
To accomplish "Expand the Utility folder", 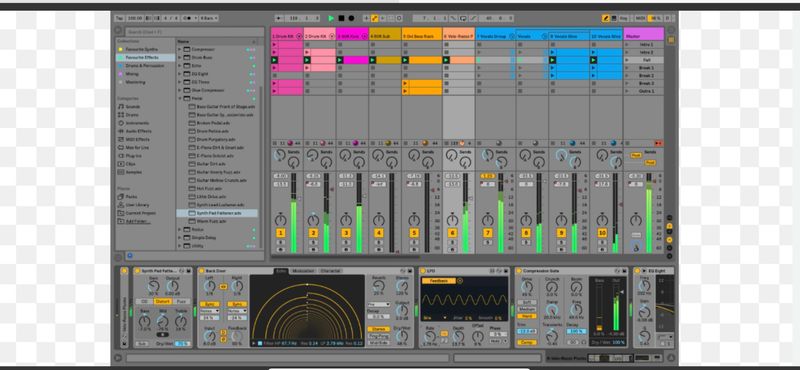I will pos(180,245).
